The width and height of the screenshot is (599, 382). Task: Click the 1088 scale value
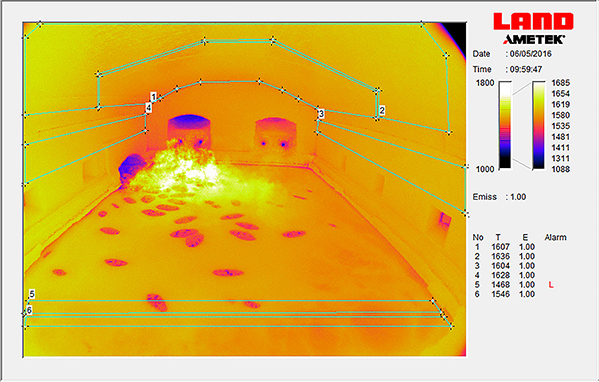coord(560,169)
